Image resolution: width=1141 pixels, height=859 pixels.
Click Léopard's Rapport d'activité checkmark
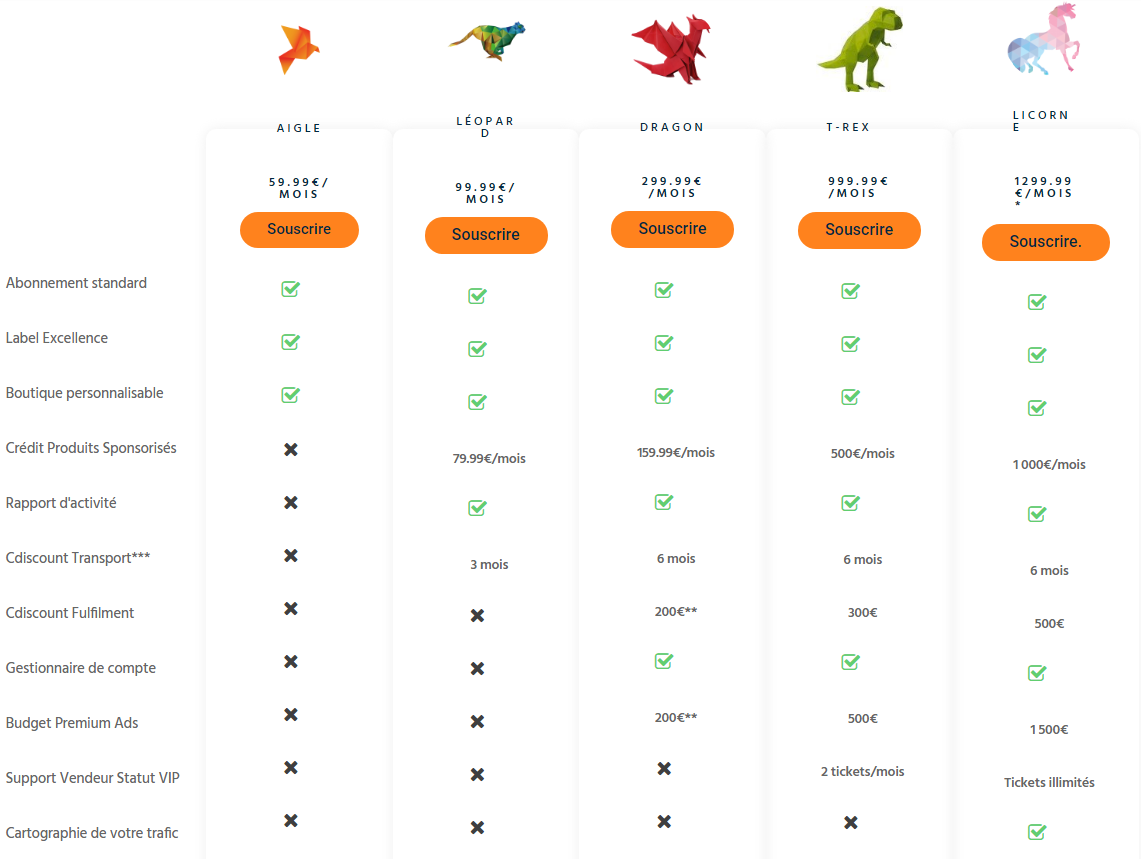coord(477,507)
